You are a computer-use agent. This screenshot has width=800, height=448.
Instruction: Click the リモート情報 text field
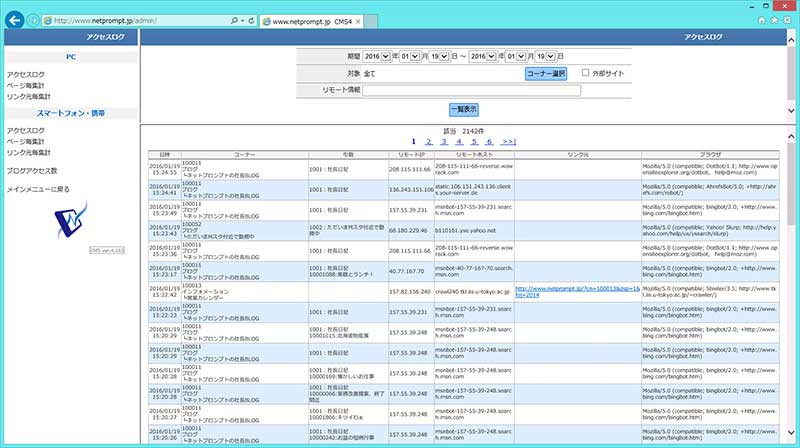click(471, 90)
